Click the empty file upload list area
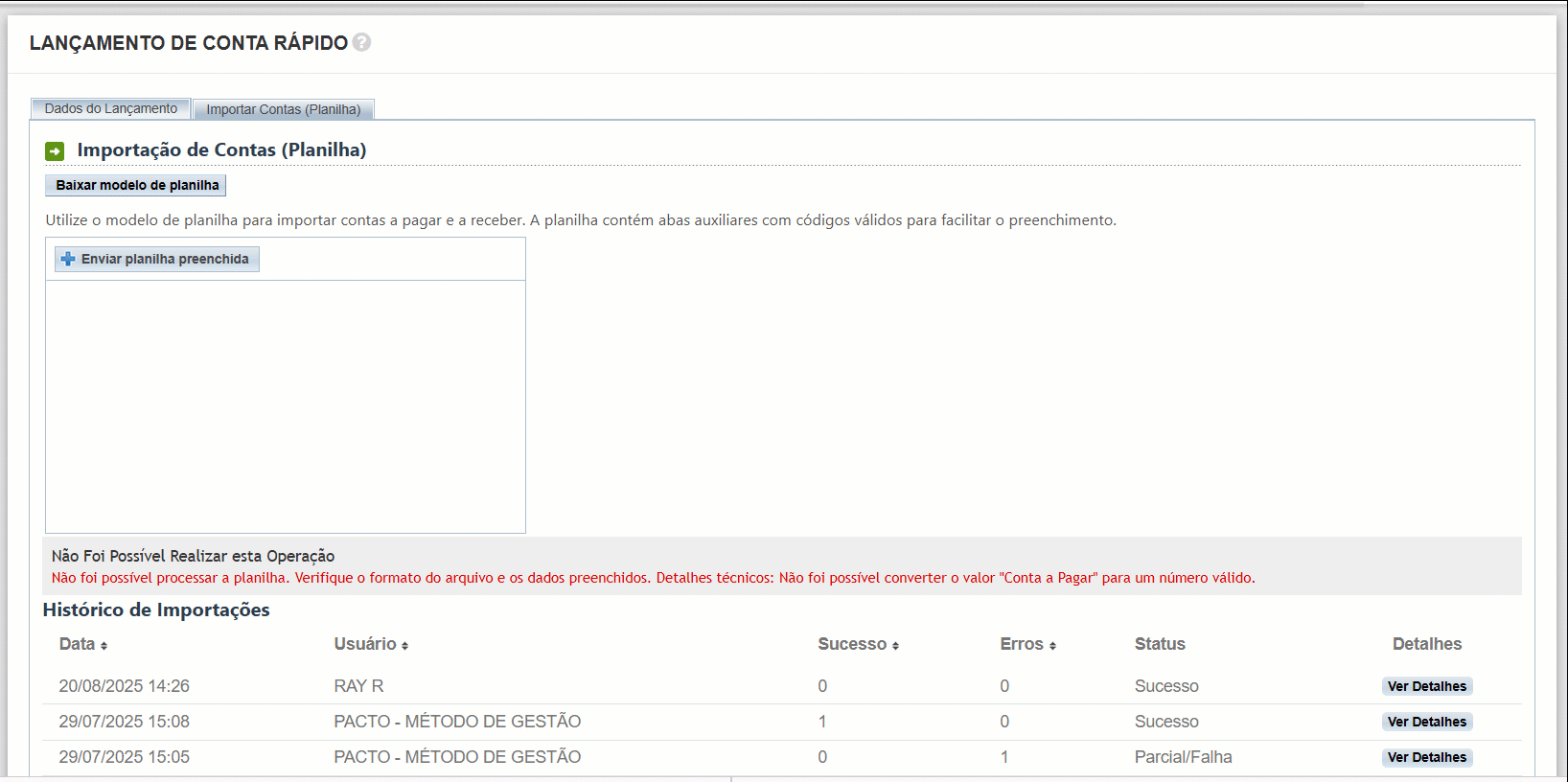Viewport: 1568px width, 782px height. click(x=286, y=405)
